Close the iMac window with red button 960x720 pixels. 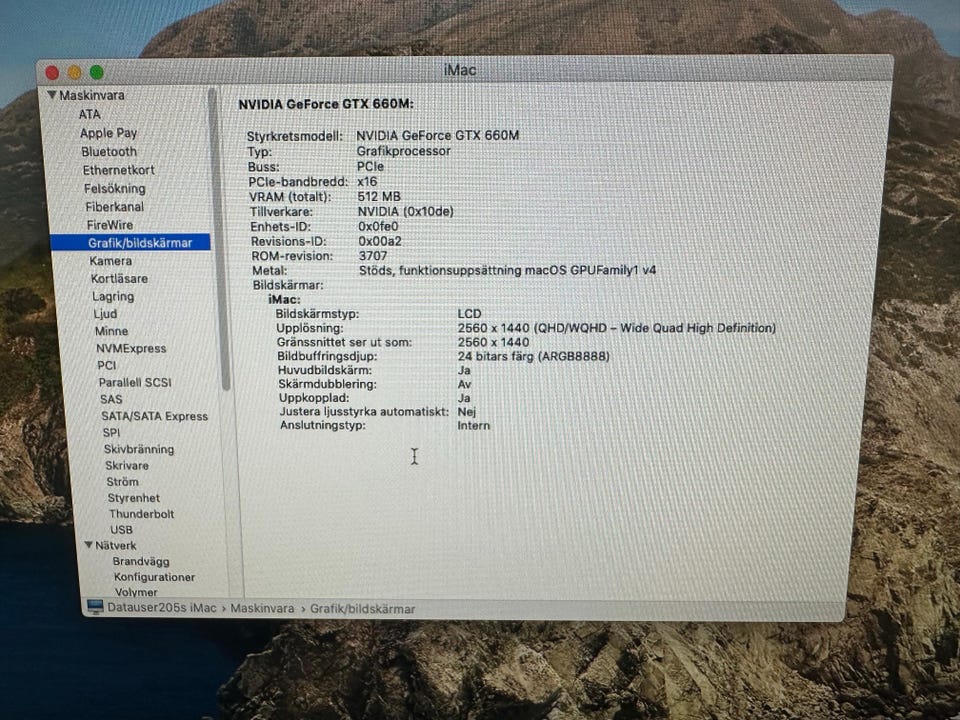pos(52,73)
